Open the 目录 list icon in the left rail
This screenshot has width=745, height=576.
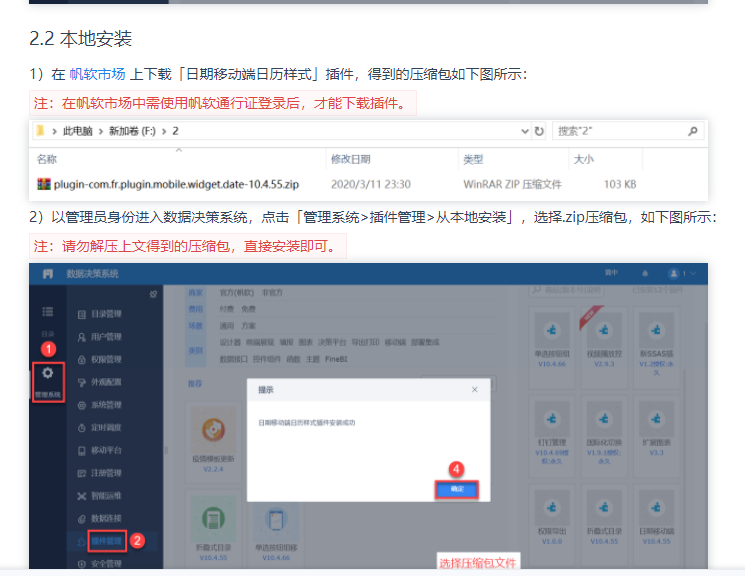tap(48, 312)
